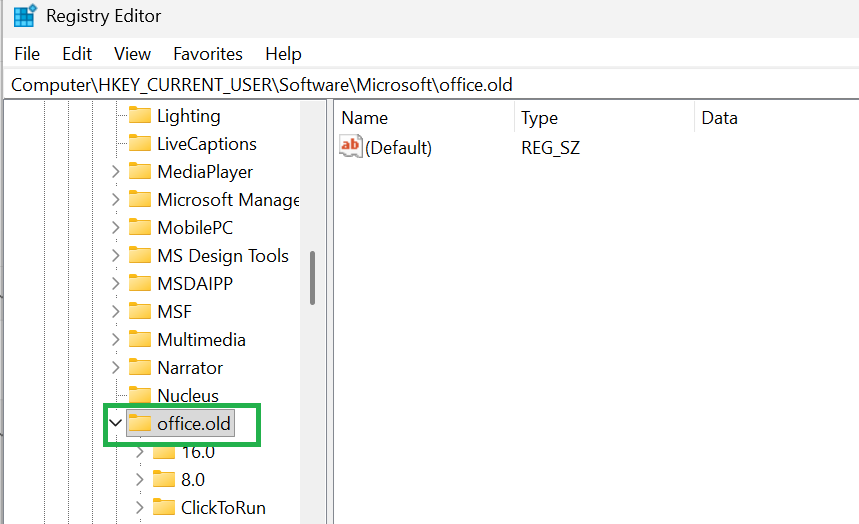The width and height of the screenshot is (859, 524).
Task: Expand the MSDAIPP key
Action: pos(115,283)
